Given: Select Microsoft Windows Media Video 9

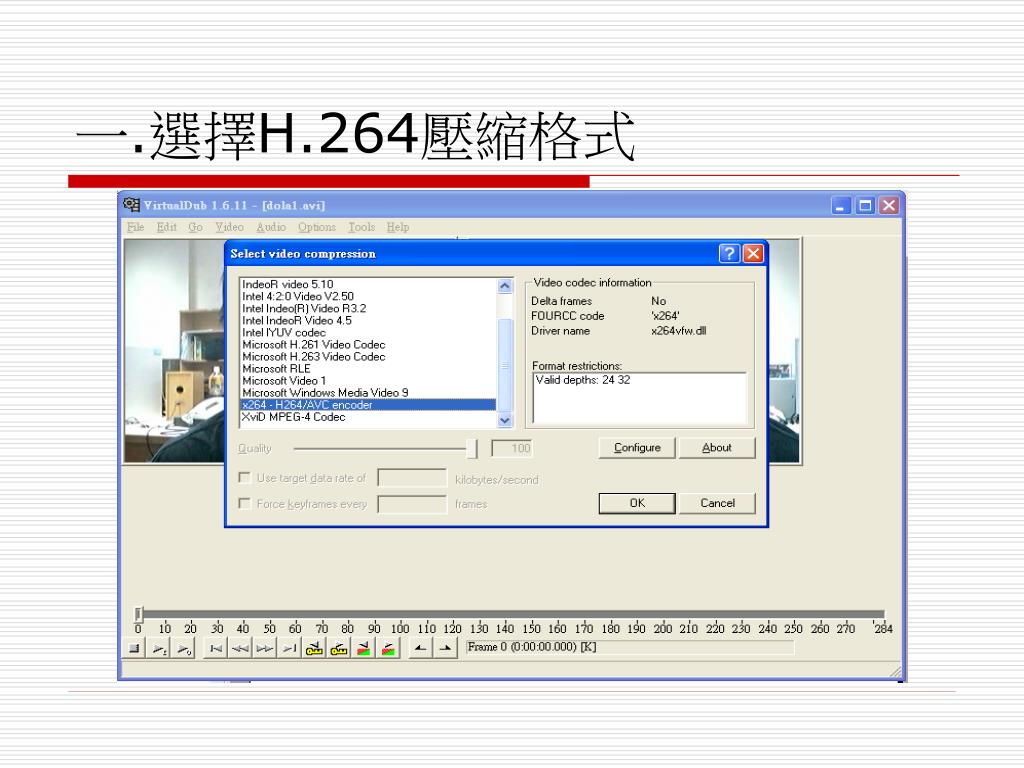Looking at the screenshot, I should 368,393.
